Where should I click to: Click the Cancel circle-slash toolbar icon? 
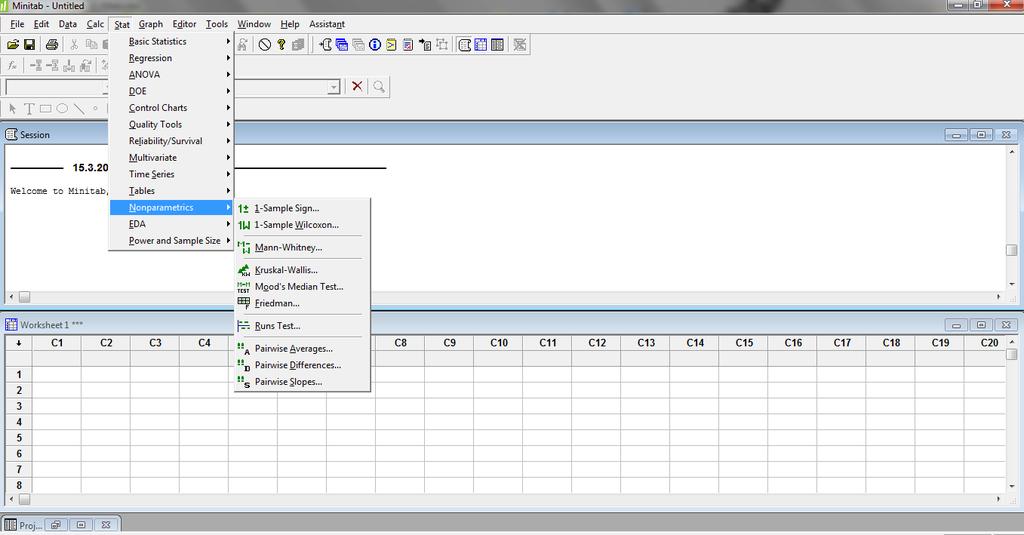(264, 44)
